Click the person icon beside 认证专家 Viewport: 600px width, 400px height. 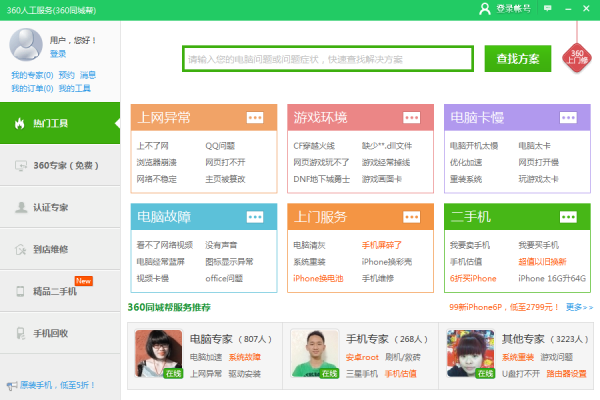(x=18, y=207)
